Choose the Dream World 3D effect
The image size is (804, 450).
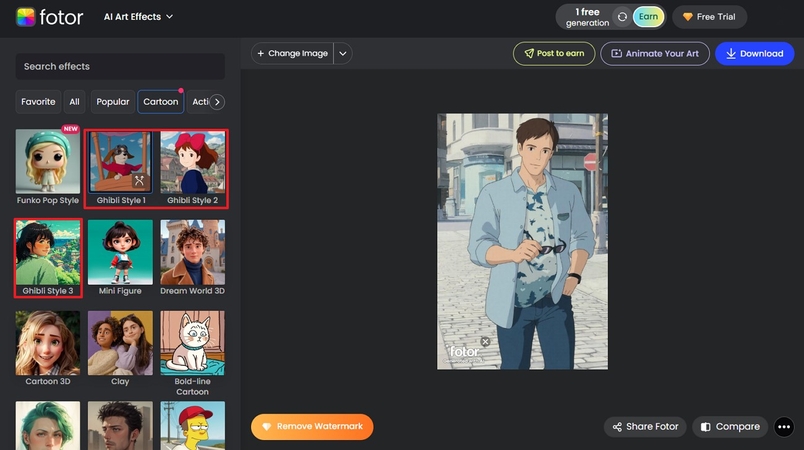coord(192,257)
